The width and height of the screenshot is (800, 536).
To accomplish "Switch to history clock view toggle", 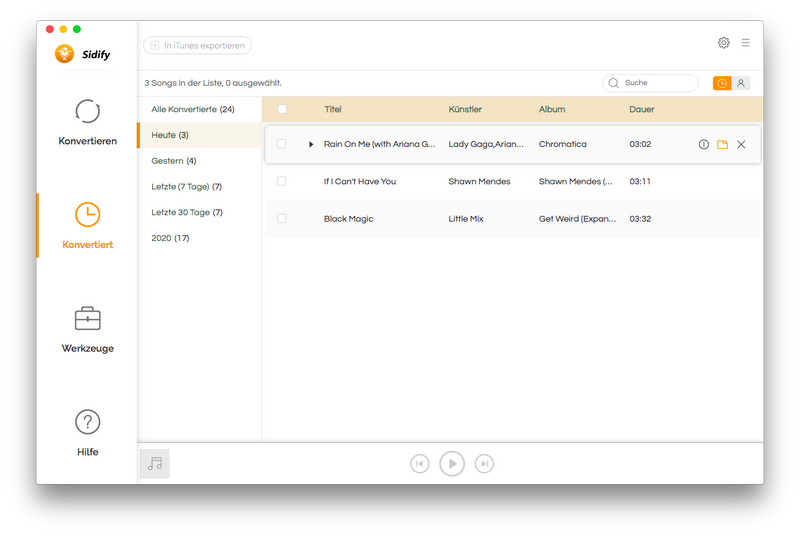I will pos(722,83).
